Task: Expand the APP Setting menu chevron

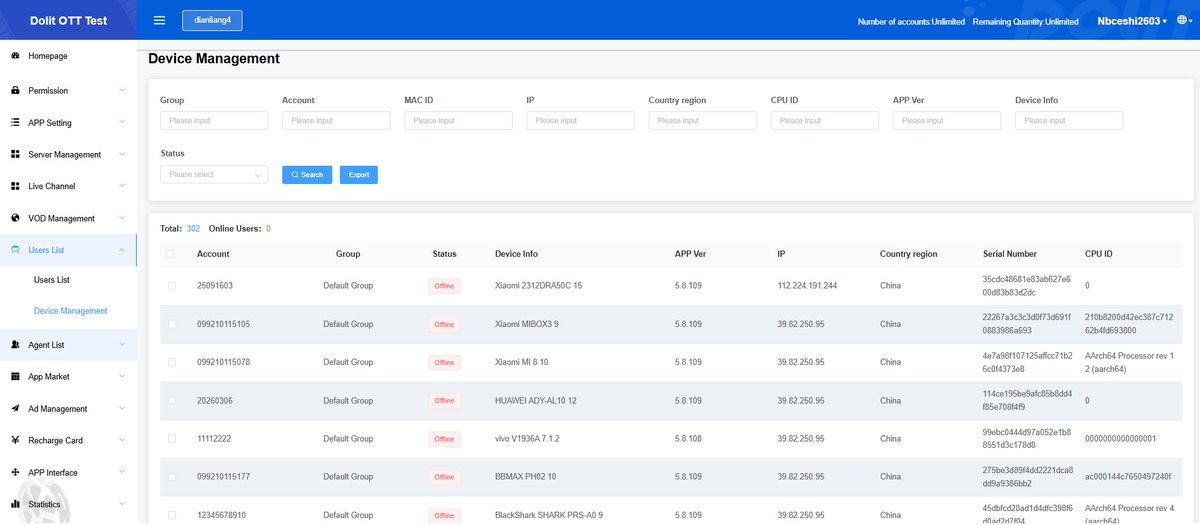Action: (x=122, y=123)
